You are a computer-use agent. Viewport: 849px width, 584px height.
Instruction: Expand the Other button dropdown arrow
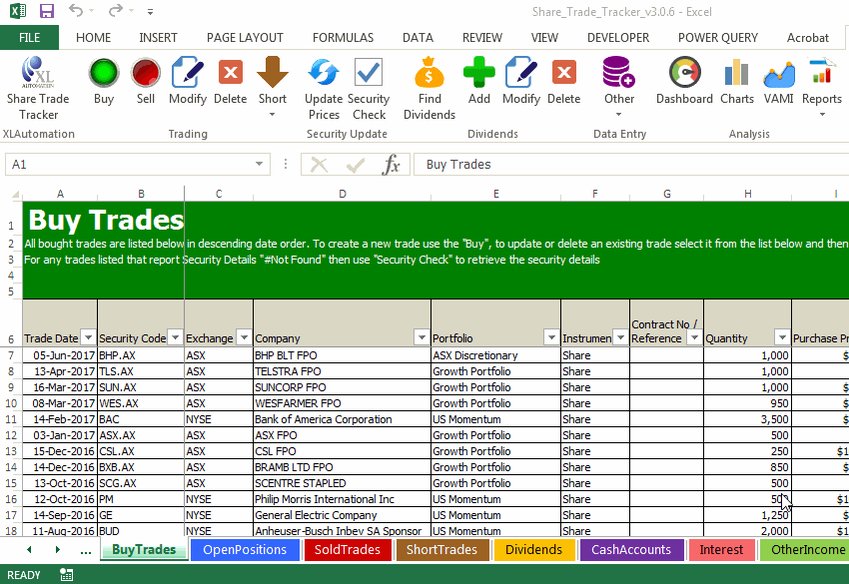[x=618, y=114]
